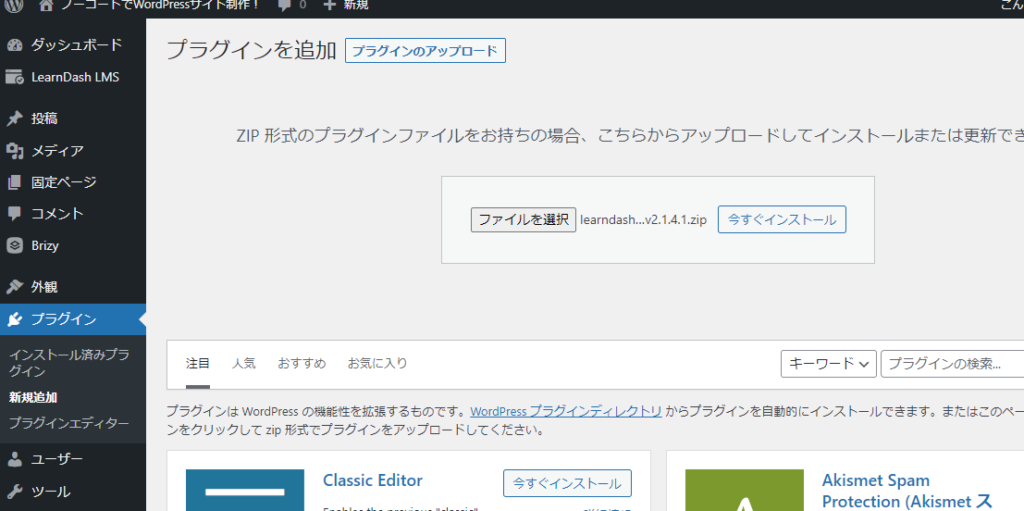Click 今すぐインストール next to the zip file
1024x511 pixels.
781,220
